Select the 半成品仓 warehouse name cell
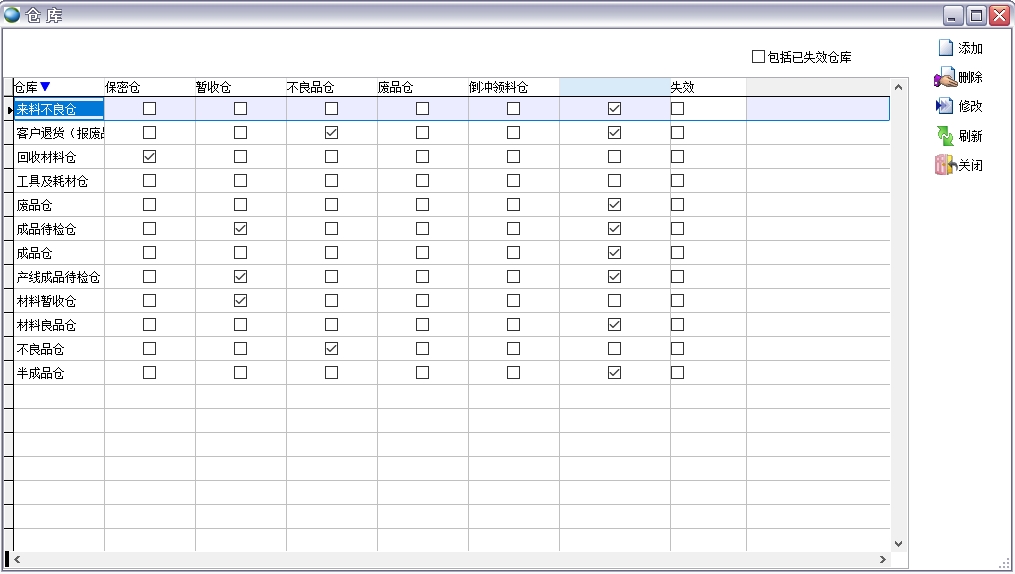 [41, 373]
